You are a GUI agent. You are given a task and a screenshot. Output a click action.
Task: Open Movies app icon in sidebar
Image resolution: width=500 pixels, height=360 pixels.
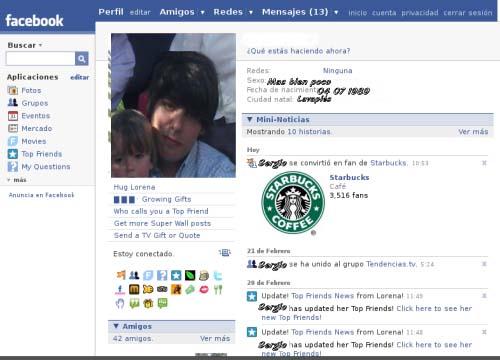coord(13,141)
